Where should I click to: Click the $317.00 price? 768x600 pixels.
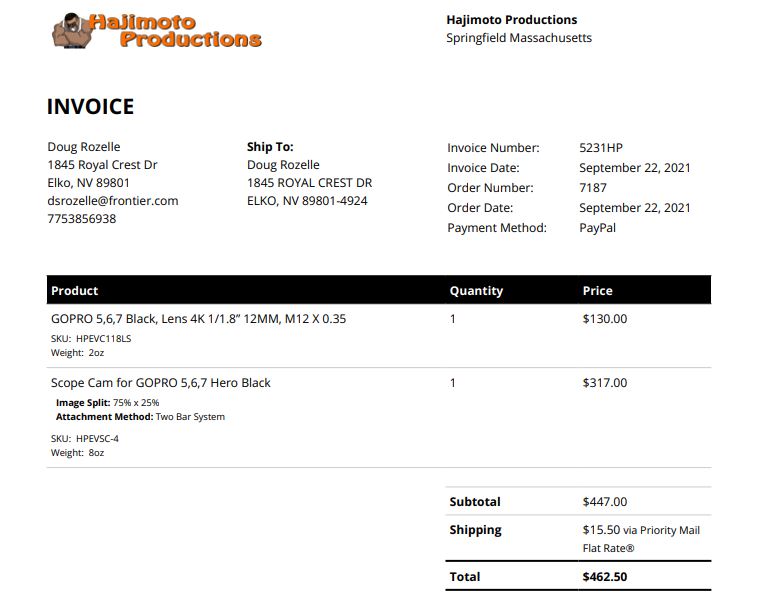[x=605, y=383]
